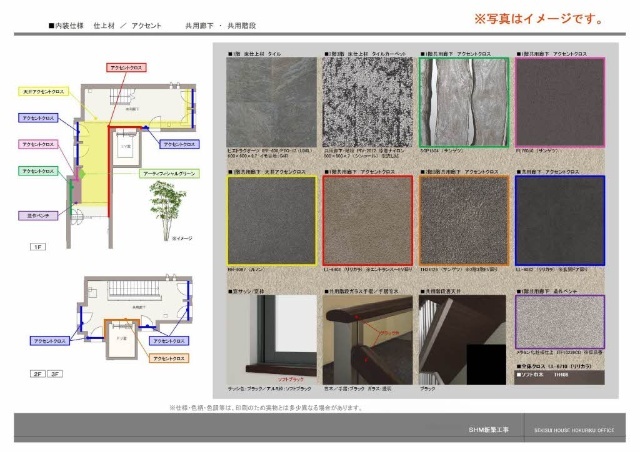The image size is (640, 452).
Task: Click the 2F floor tag
Action: point(38,374)
